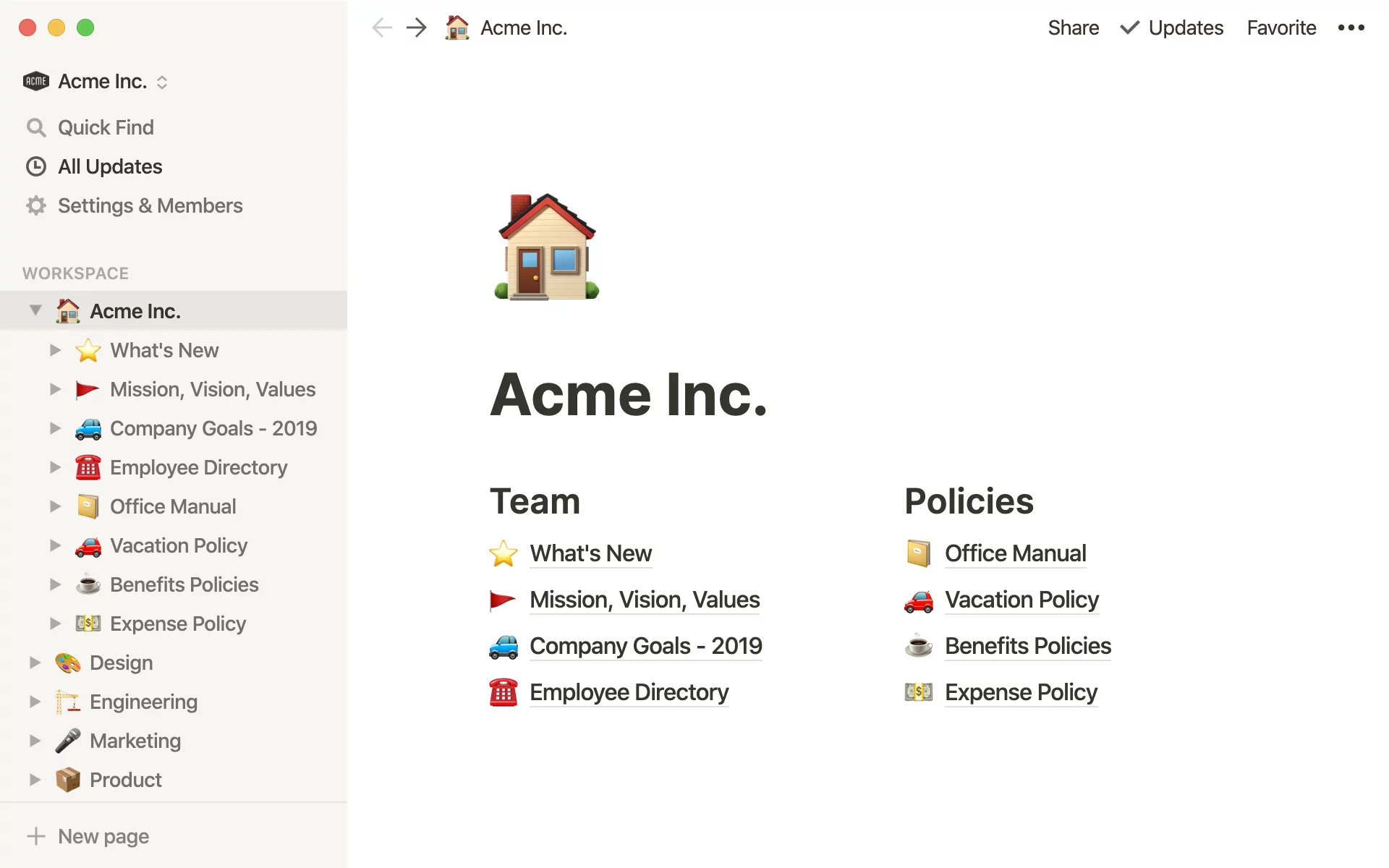1389x868 pixels.
Task: Toggle Acme Inc. workspace collapse arrow
Action: [x=35, y=311]
